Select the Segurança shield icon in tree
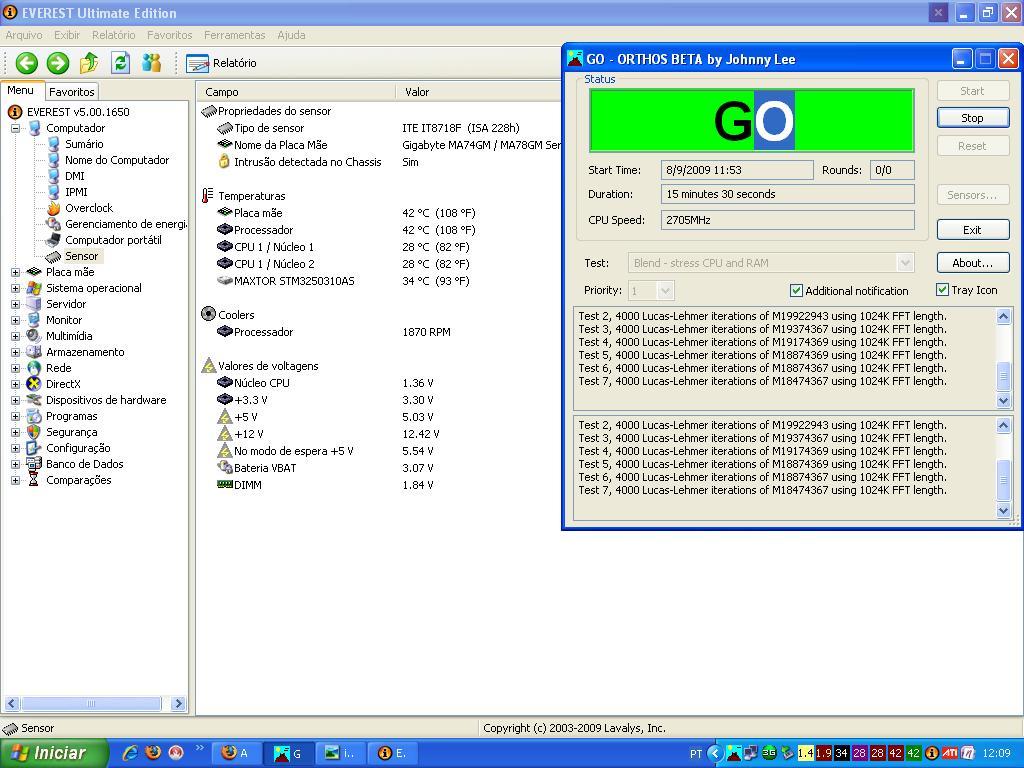 click(x=34, y=432)
